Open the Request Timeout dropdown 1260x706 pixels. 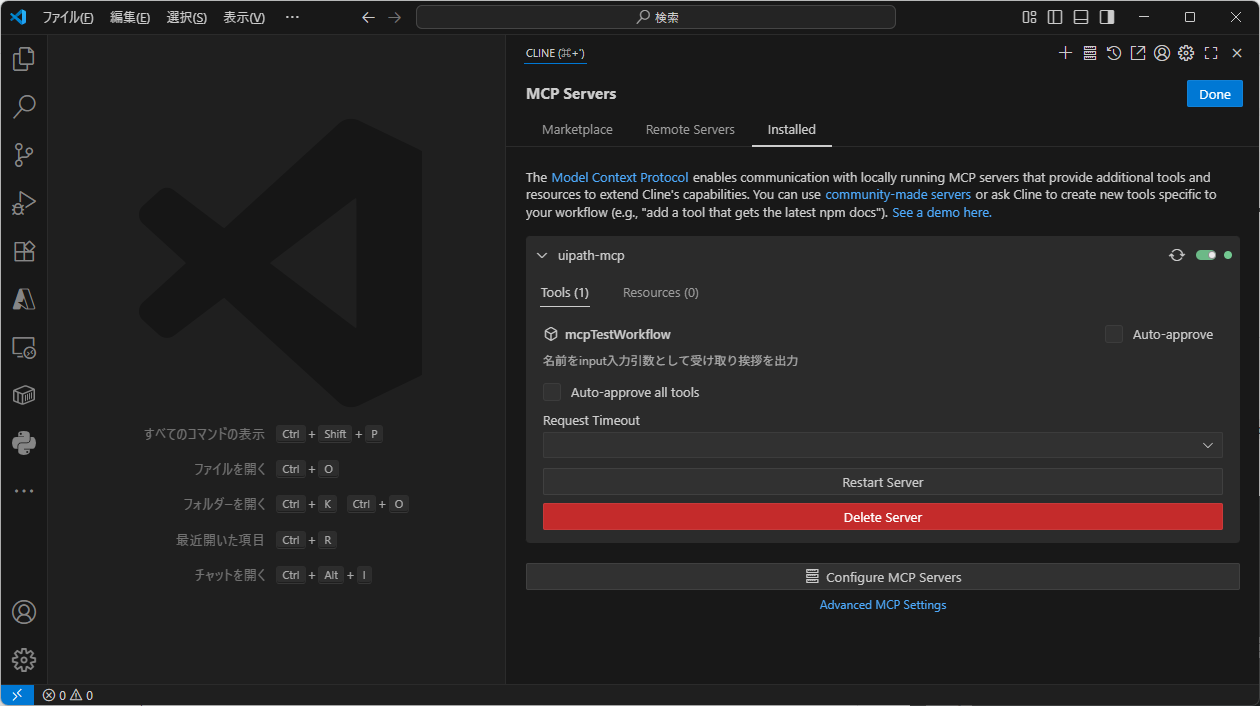pyautogui.click(x=882, y=445)
